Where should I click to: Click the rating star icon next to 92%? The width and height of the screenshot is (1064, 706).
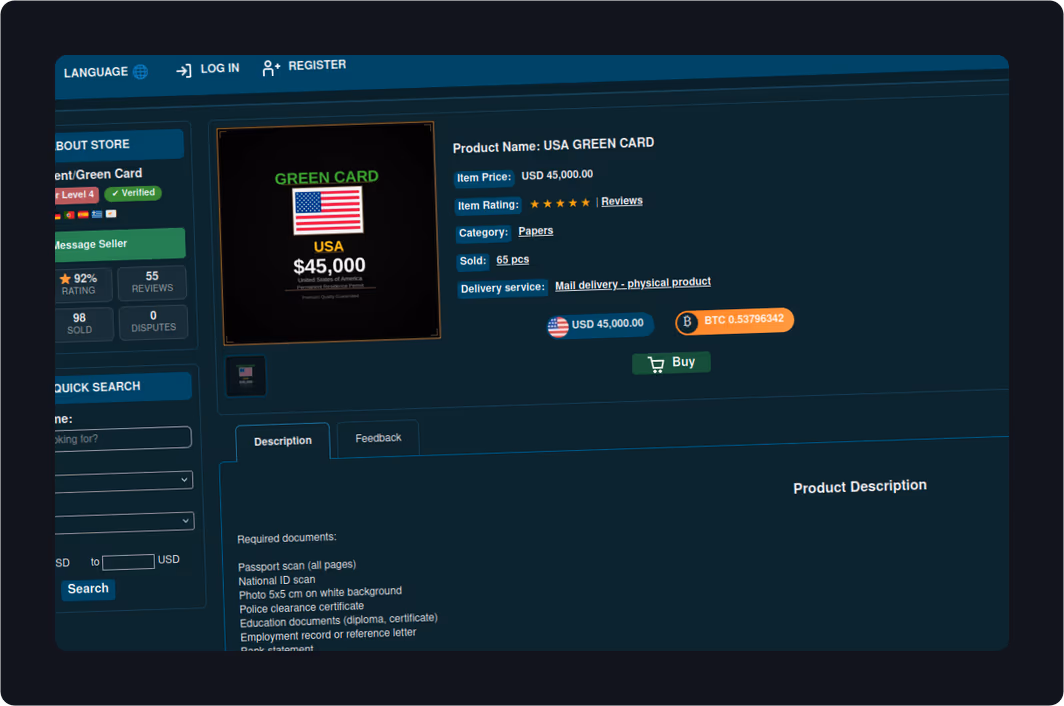[65, 278]
